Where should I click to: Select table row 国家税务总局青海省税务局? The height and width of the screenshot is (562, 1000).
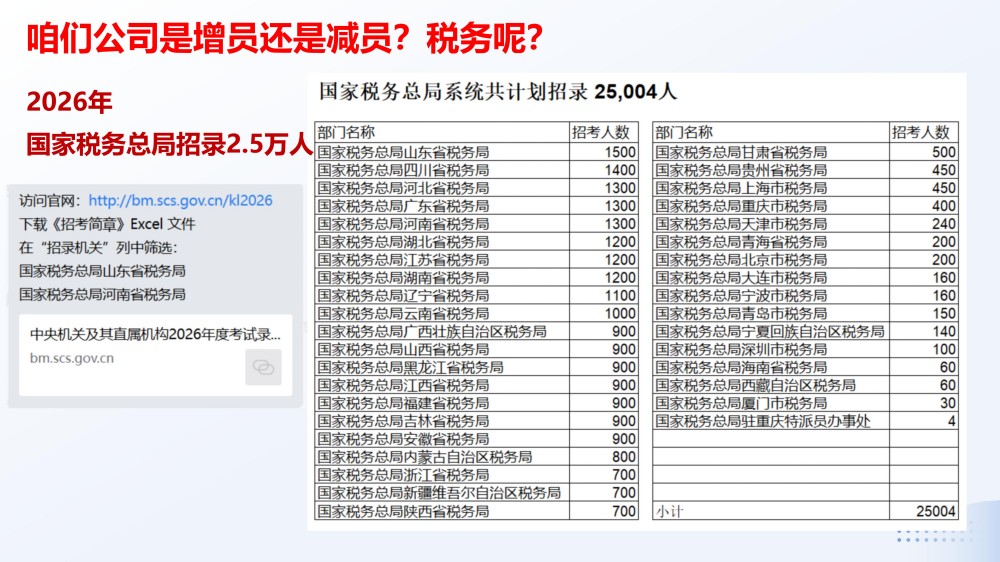pyautogui.click(x=805, y=241)
